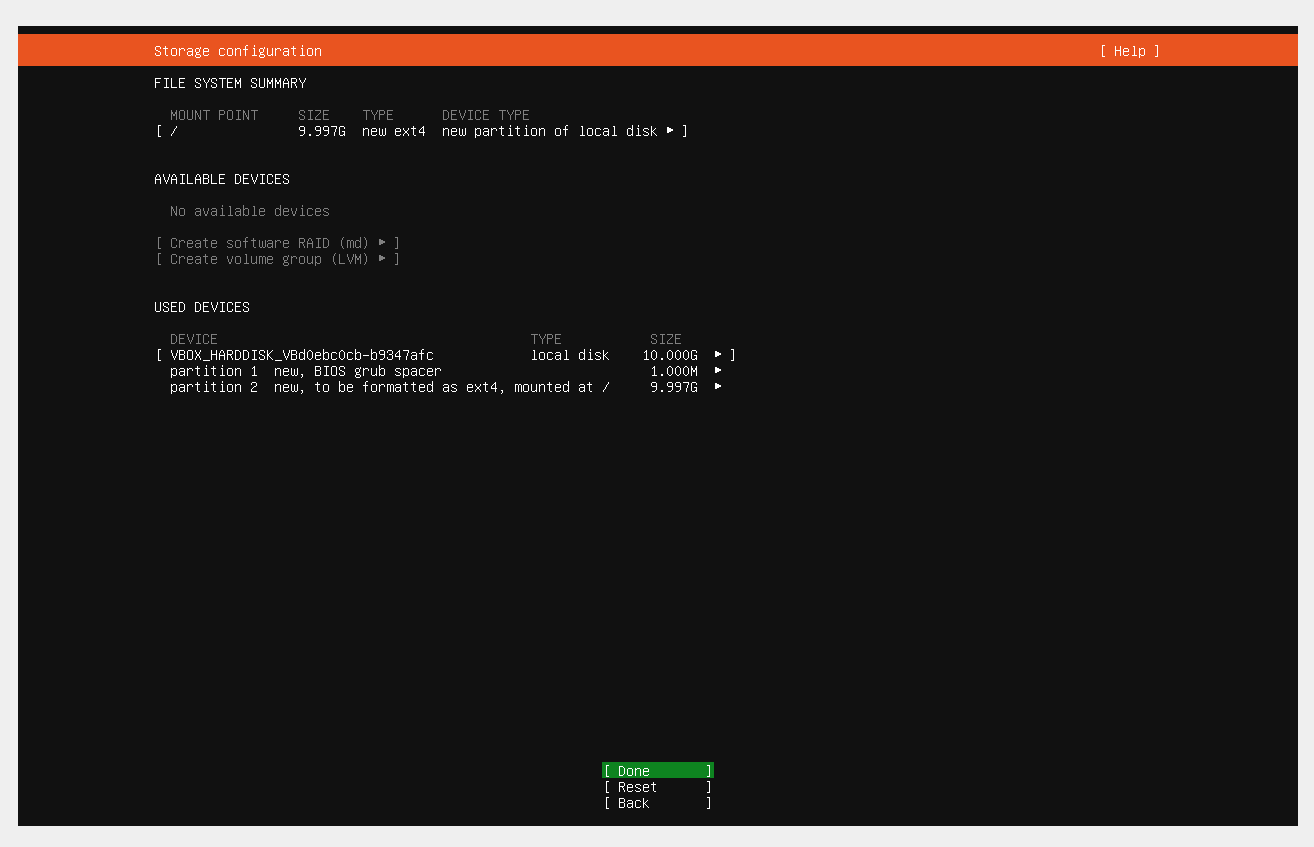Viewport: 1314px width, 847px height.
Task: Click arrow next to 10.000G disk size
Action: [718, 355]
